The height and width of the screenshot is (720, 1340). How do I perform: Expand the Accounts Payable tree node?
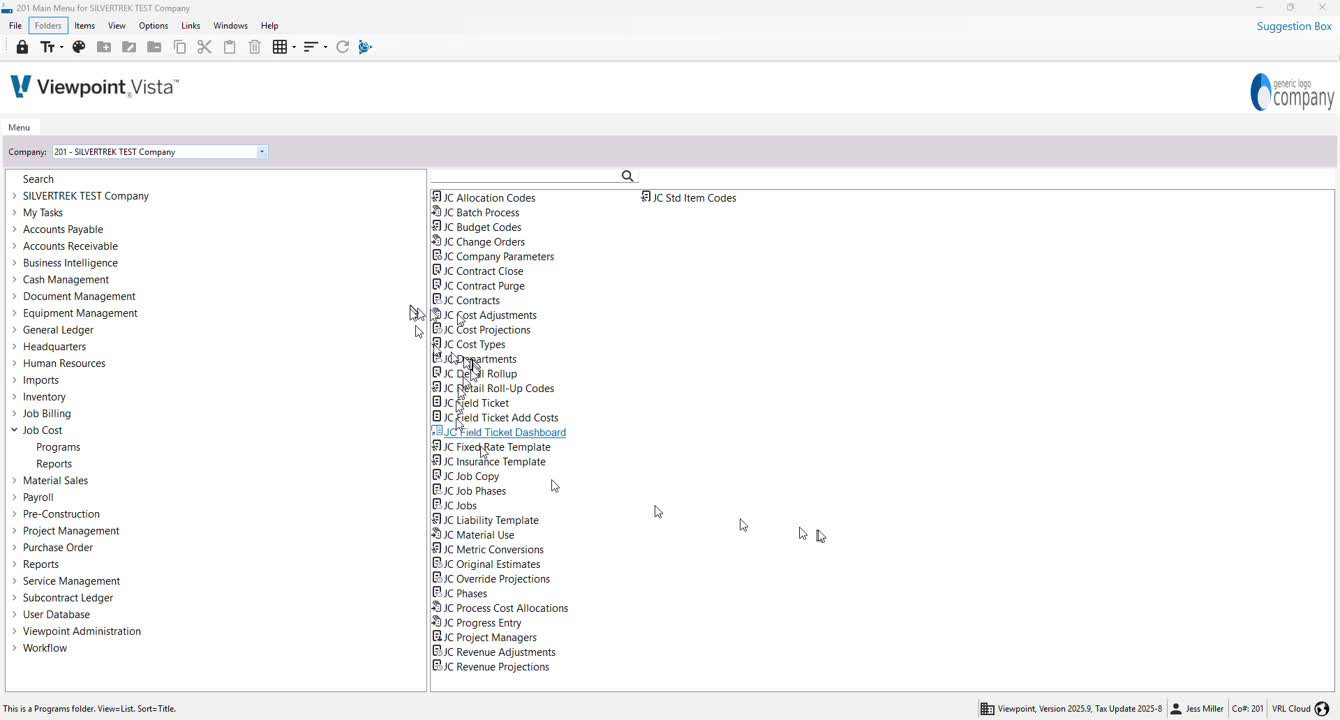point(14,229)
